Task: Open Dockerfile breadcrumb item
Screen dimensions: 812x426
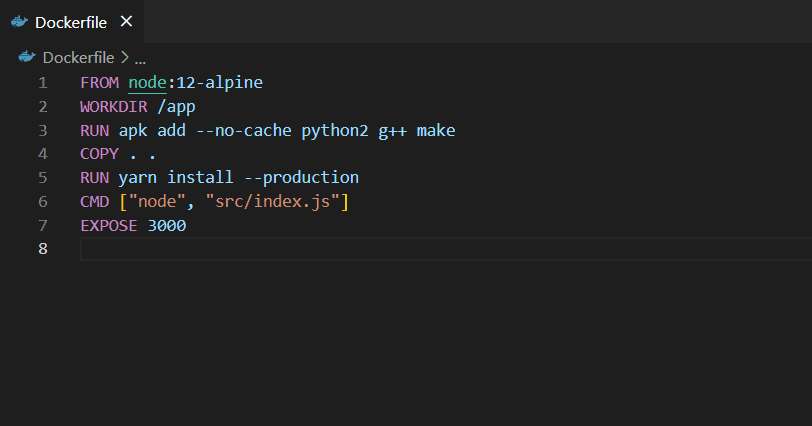Action: point(78,57)
